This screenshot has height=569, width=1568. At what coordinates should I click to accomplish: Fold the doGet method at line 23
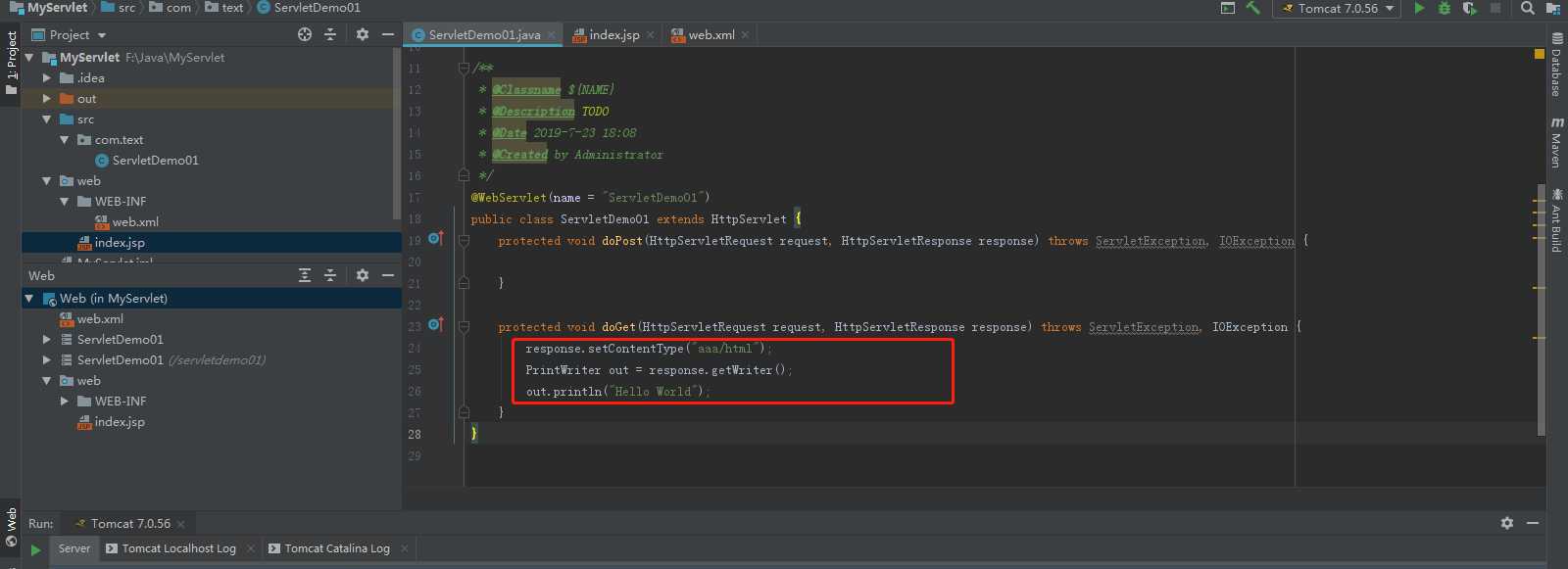tap(464, 326)
